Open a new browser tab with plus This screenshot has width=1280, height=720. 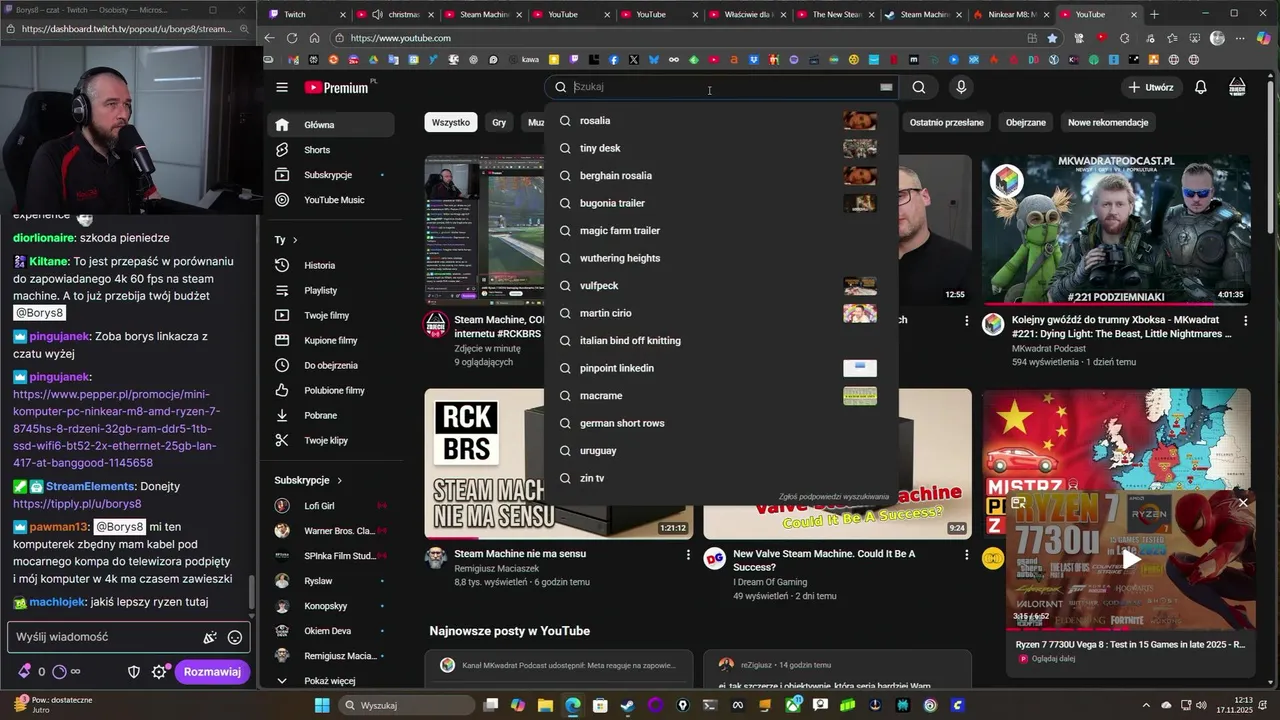pyautogui.click(x=1154, y=15)
